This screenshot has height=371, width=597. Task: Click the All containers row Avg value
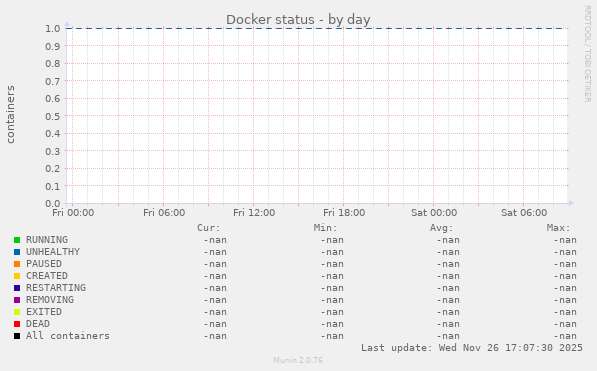coord(448,336)
